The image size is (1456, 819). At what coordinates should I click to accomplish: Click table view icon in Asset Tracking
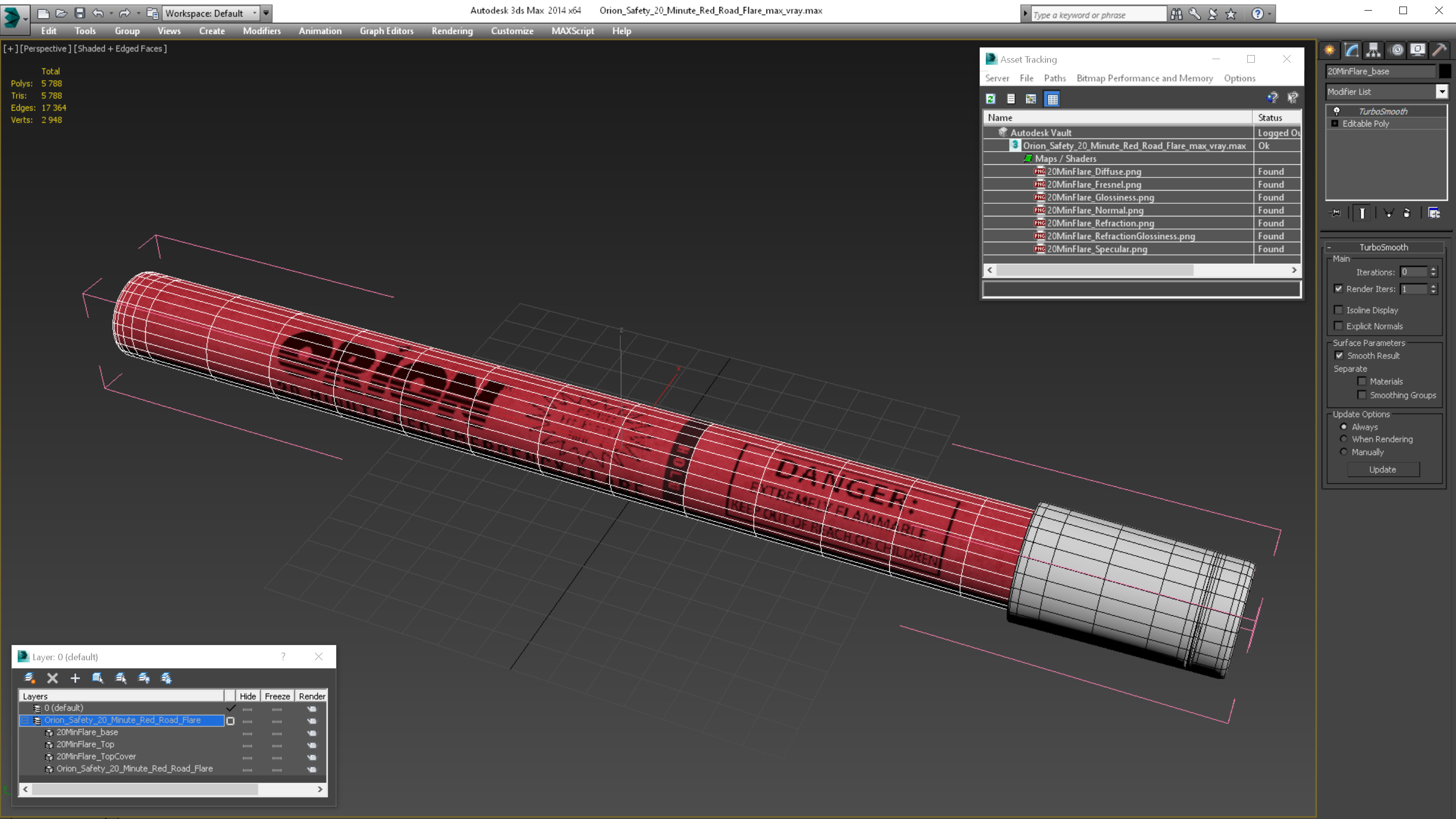click(1052, 99)
